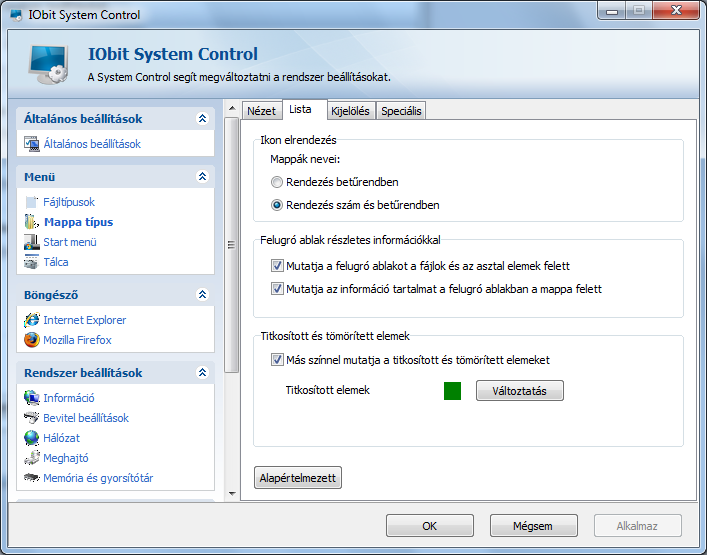Screen dimensions: 707x555
Task: Switch to the Nézet tab
Action: [262, 111]
